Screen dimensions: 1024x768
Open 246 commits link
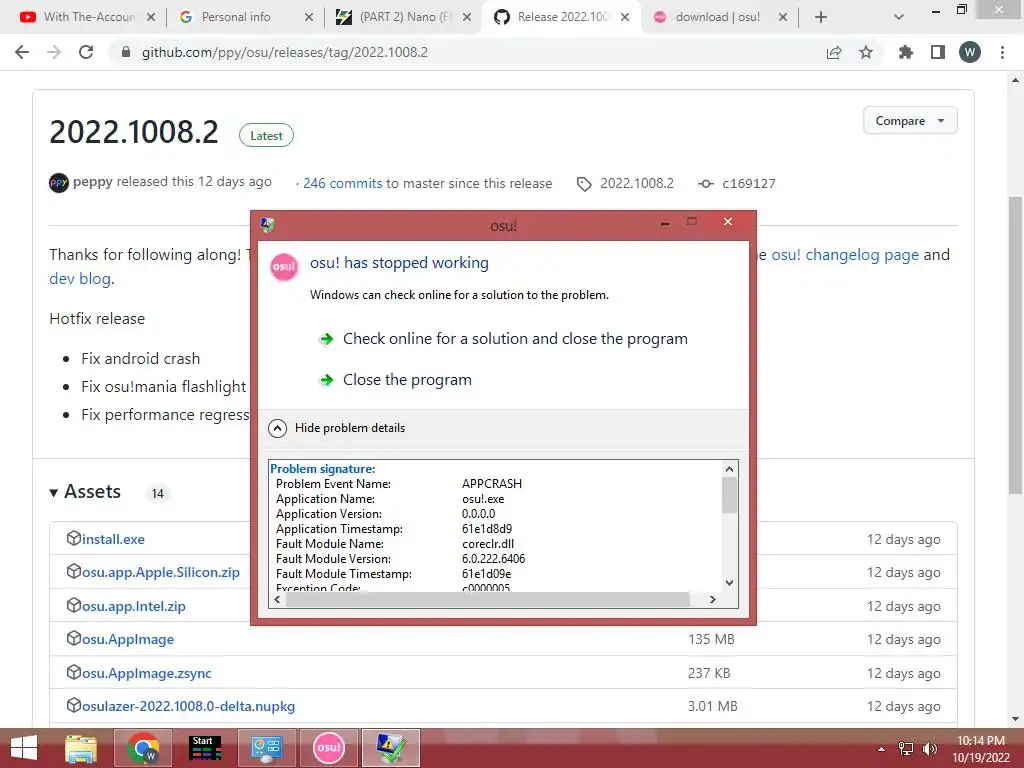pos(342,184)
